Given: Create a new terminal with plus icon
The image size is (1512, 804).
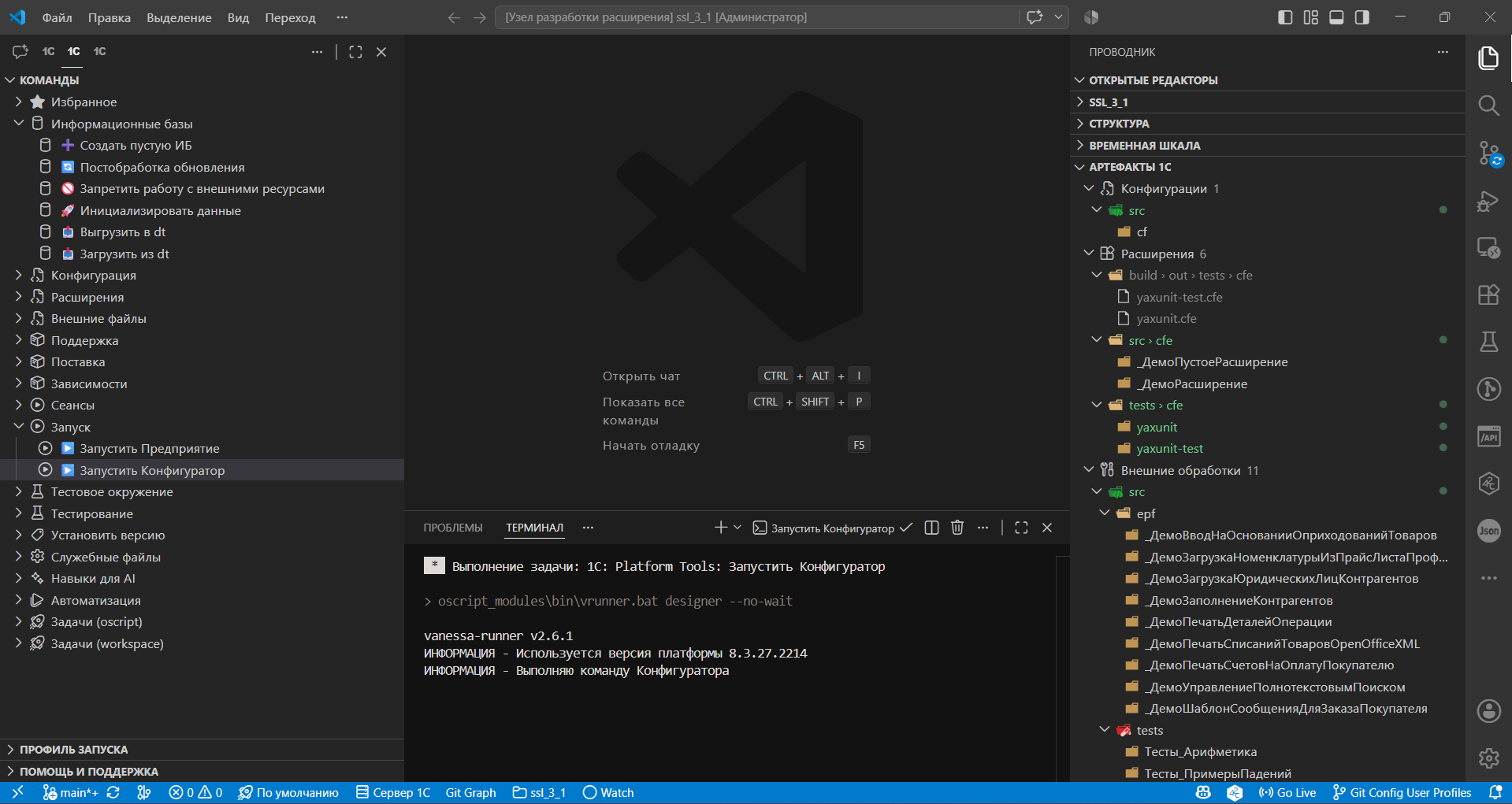Looking at the screenshot, I should 720,528.
